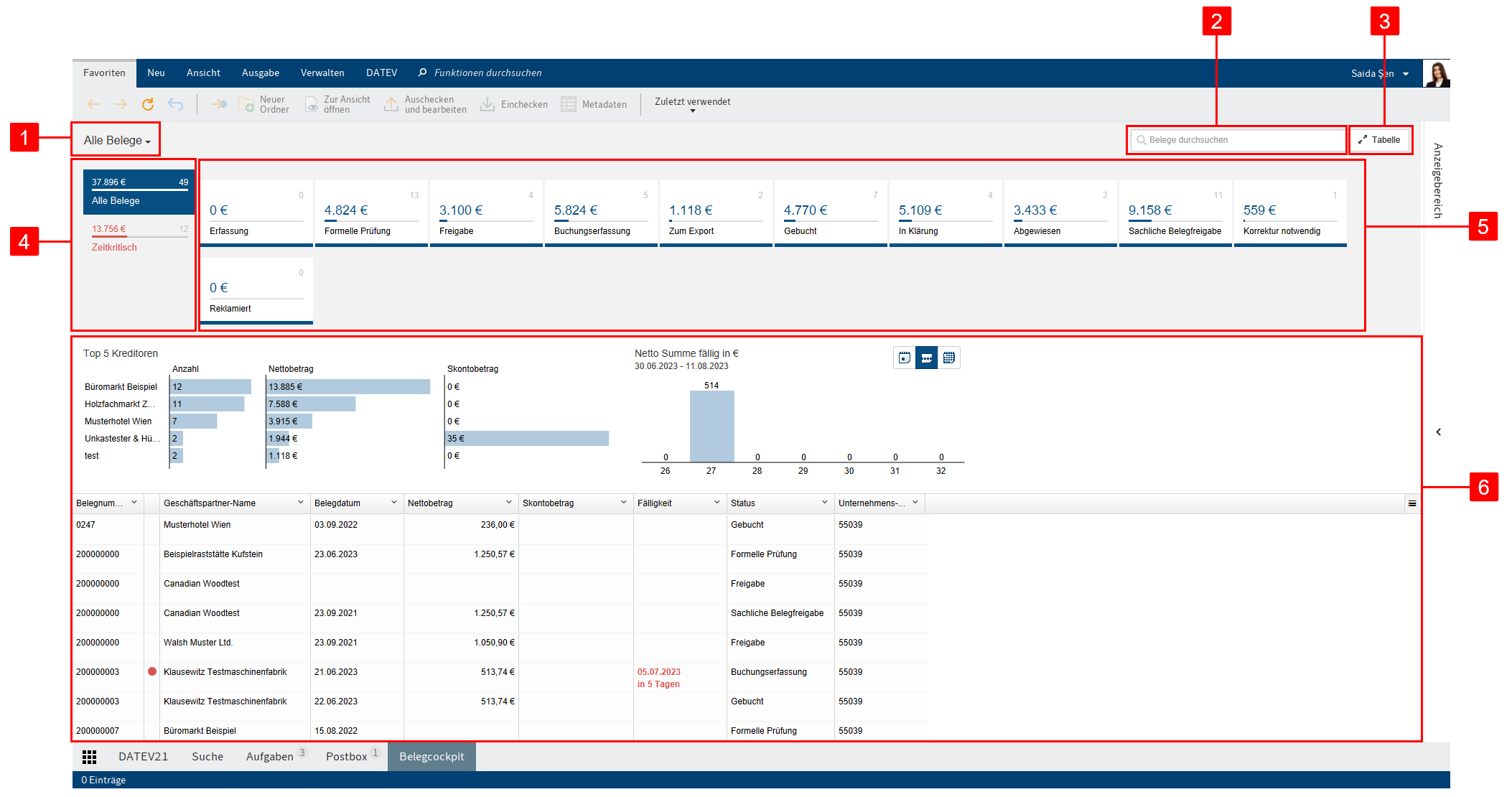Expand the Belegnummer column dropdown arrow
1512x797 pixels.
[x=134, y=503]
